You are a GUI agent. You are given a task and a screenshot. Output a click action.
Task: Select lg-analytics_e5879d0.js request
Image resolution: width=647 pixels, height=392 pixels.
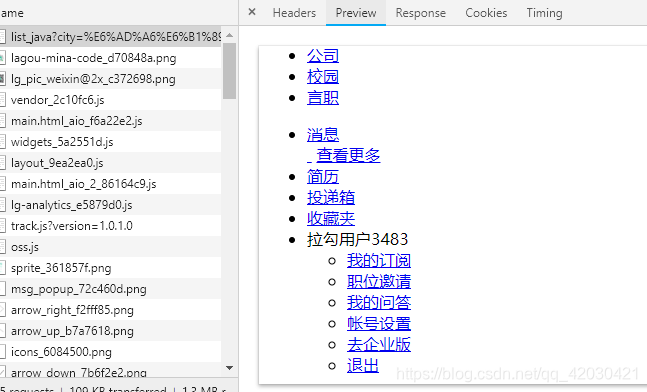[x=111, y=205]
